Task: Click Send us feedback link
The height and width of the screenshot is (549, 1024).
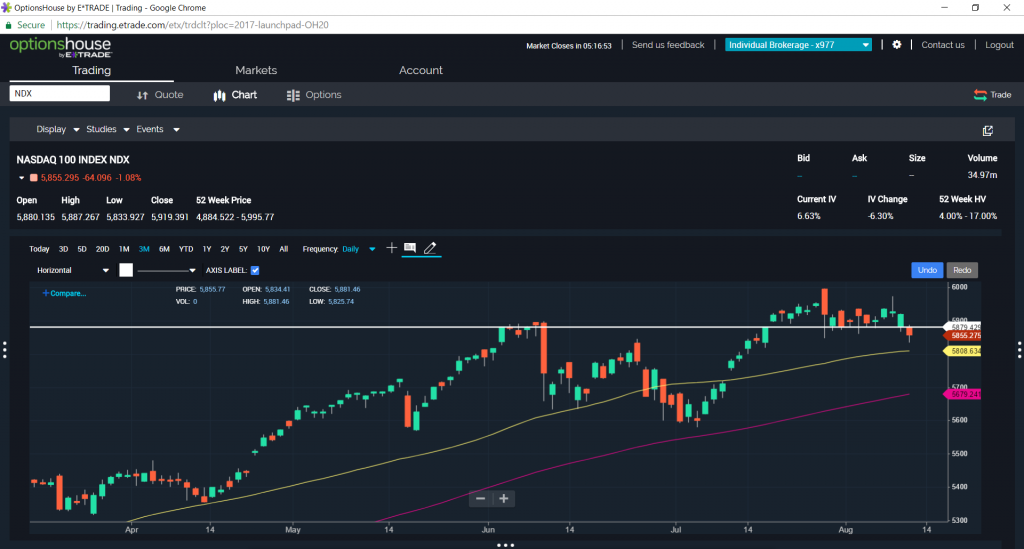Action: click(668, 45)
